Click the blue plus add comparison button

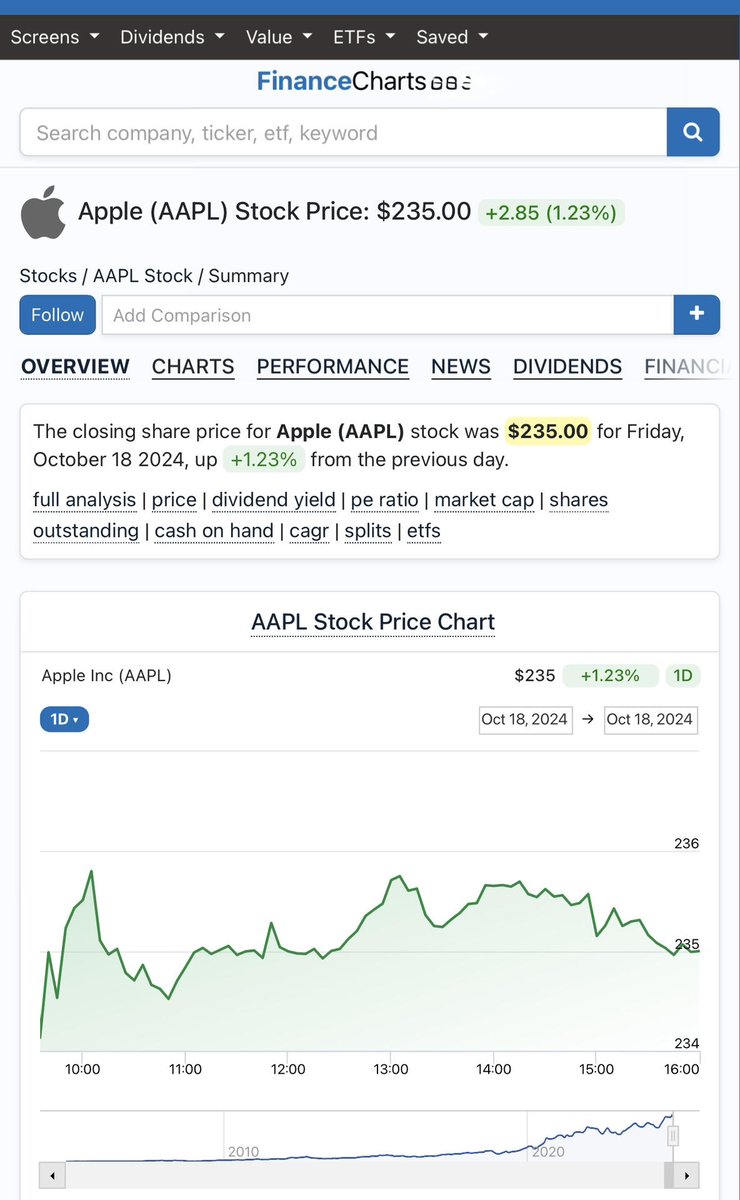[696, 314]
